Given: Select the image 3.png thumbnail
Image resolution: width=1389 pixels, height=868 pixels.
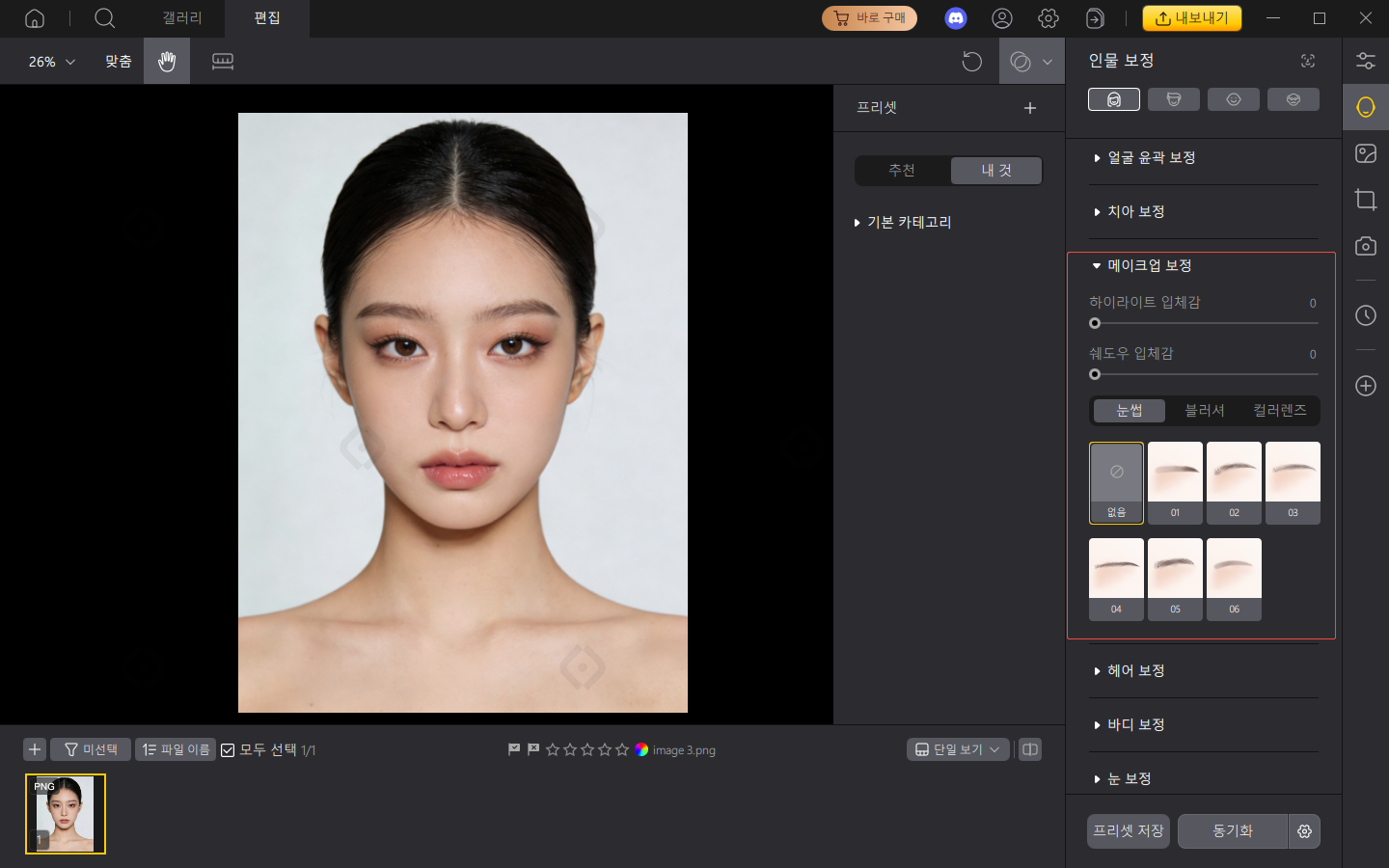Looking at the screenshot, I should 65,814.
